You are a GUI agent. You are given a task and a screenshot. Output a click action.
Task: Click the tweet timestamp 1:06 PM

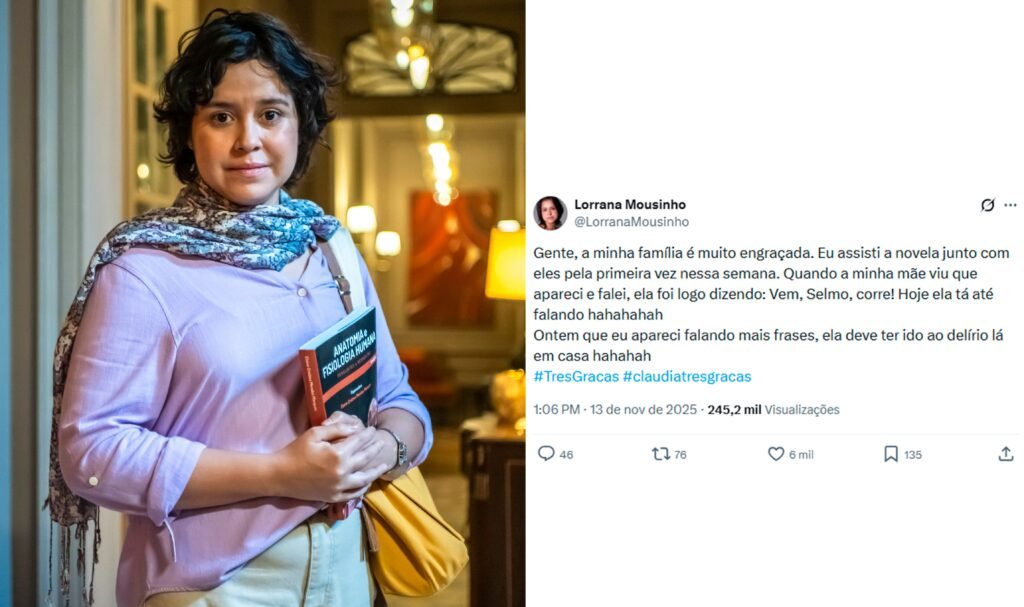point(556,410)
